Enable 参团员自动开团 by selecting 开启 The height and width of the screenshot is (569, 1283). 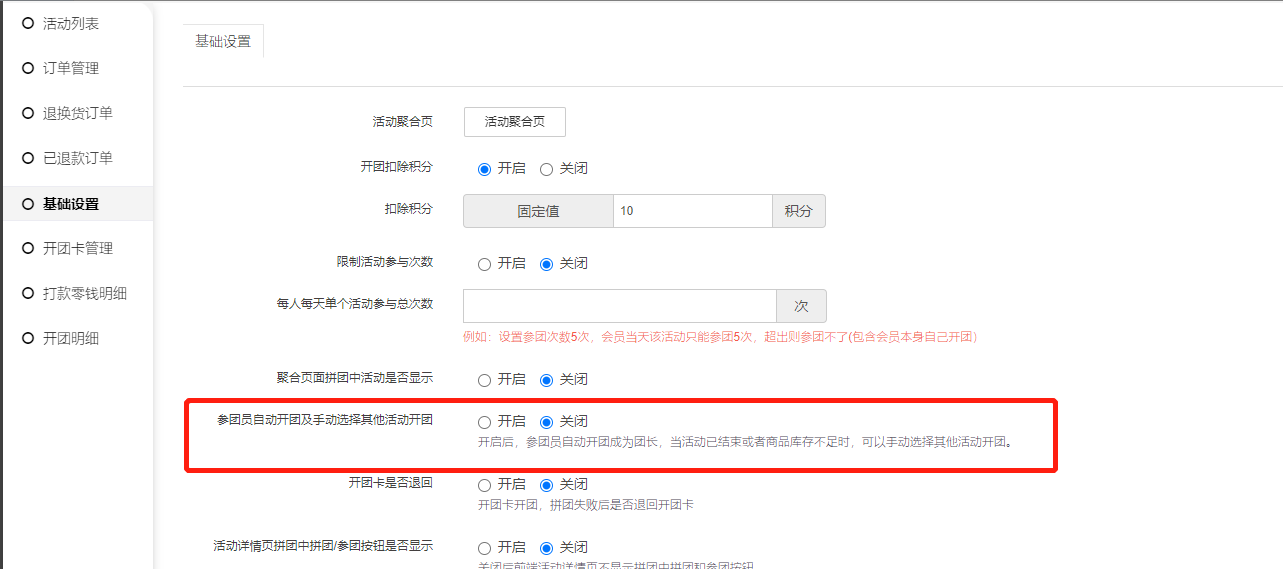pyautogui.click(x=485, y=422)
